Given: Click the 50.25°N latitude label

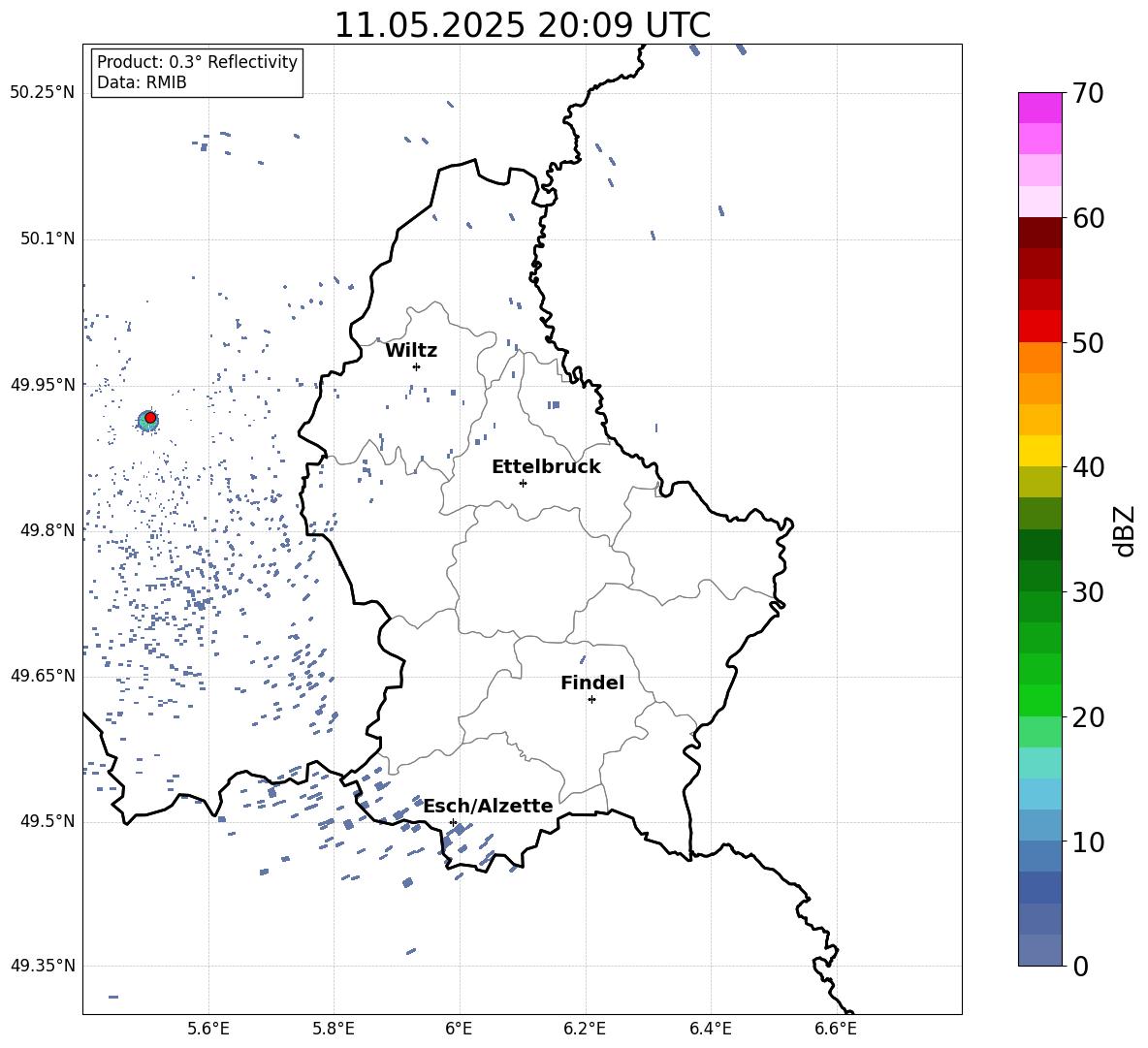Looking at the screenshot, I should click(43, 93).
